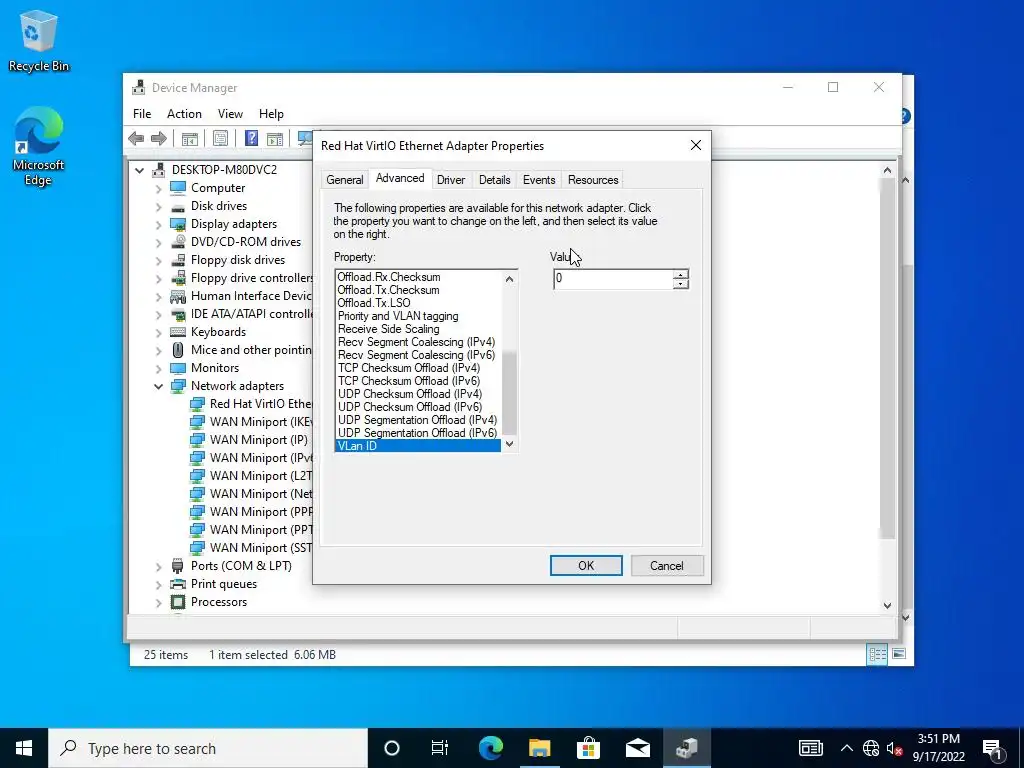Screen dimensions: 1024x768
Task: Click OK in adapter properties dialog
Action: 586,566
